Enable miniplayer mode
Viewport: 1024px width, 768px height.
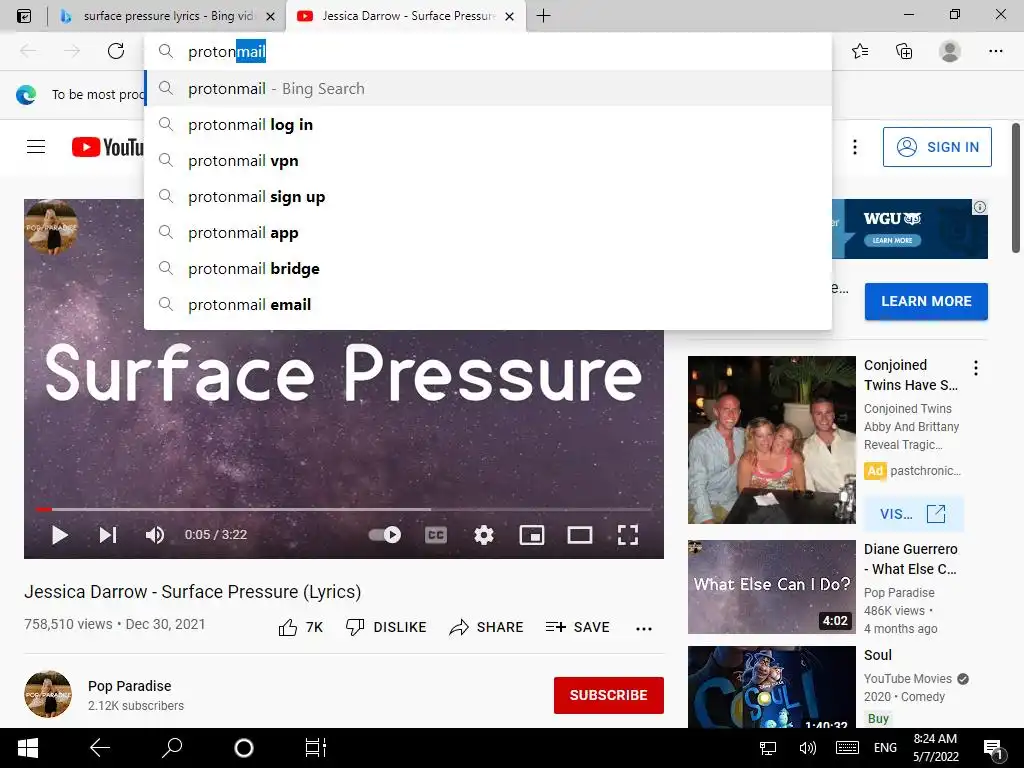coord(532,536)
